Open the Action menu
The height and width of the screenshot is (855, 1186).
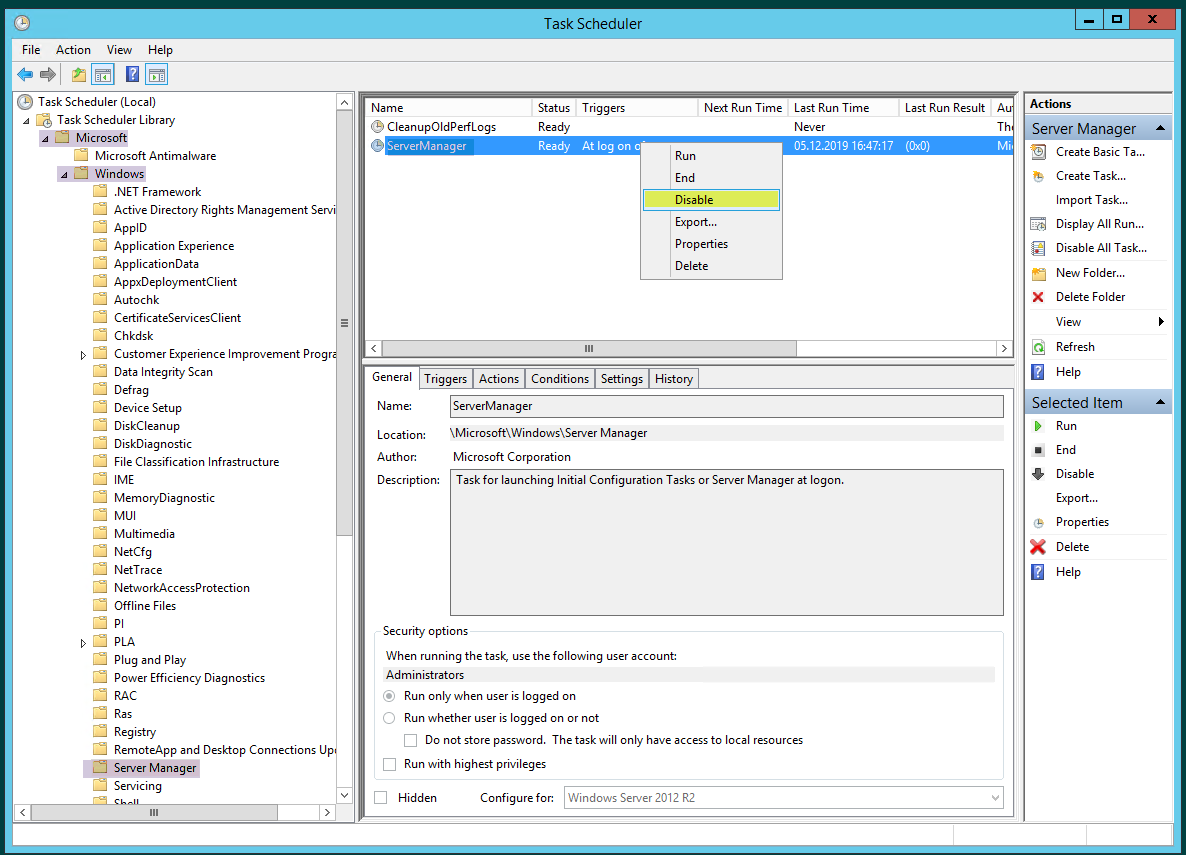pos(73,49)
